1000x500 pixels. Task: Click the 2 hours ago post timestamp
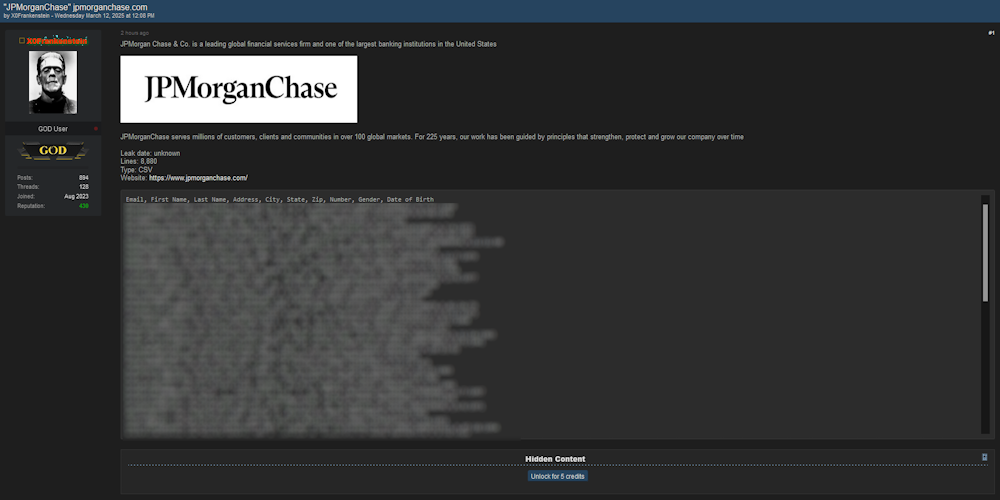click(x=134, y=33)
